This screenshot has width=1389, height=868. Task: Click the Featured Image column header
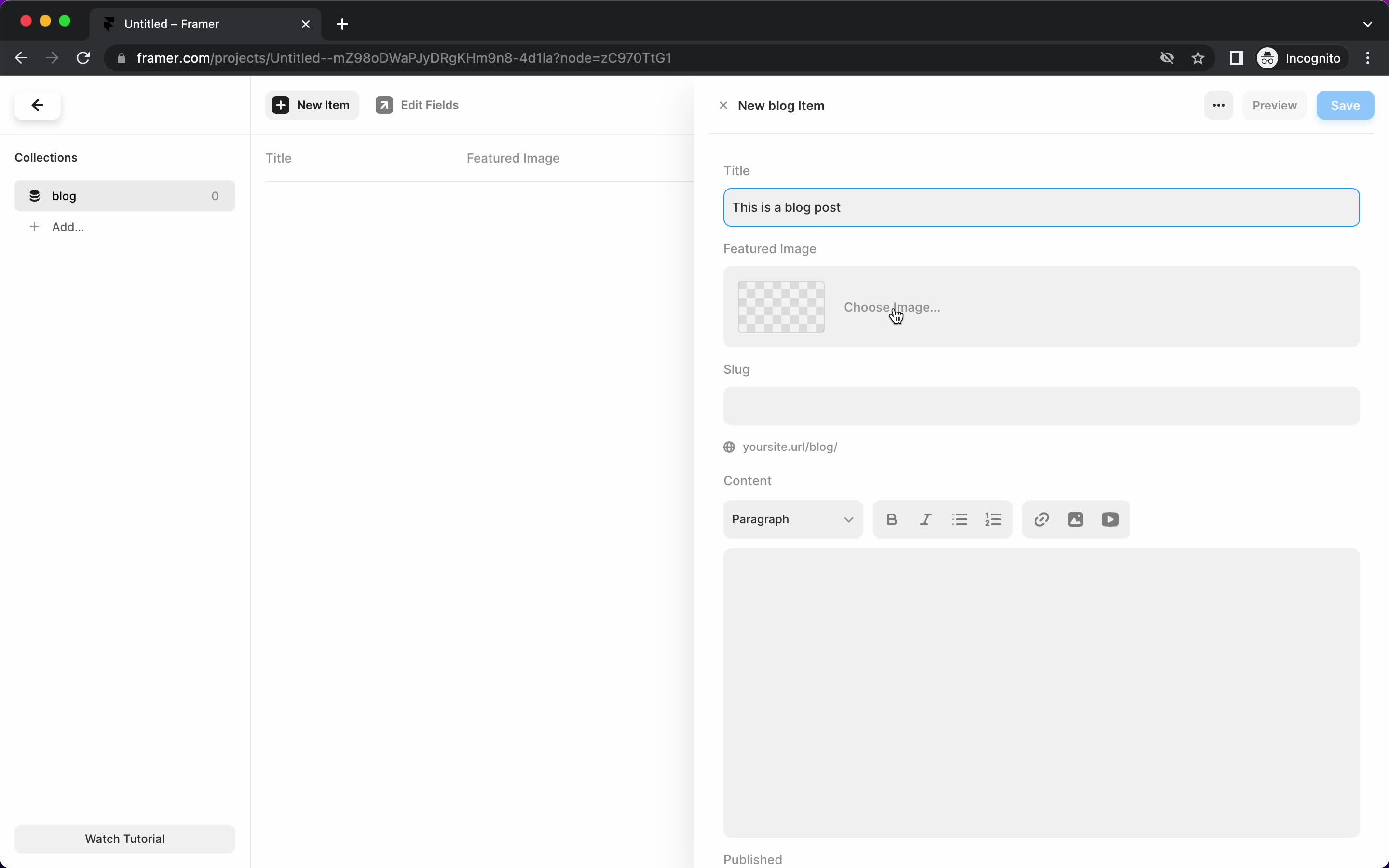513,158
